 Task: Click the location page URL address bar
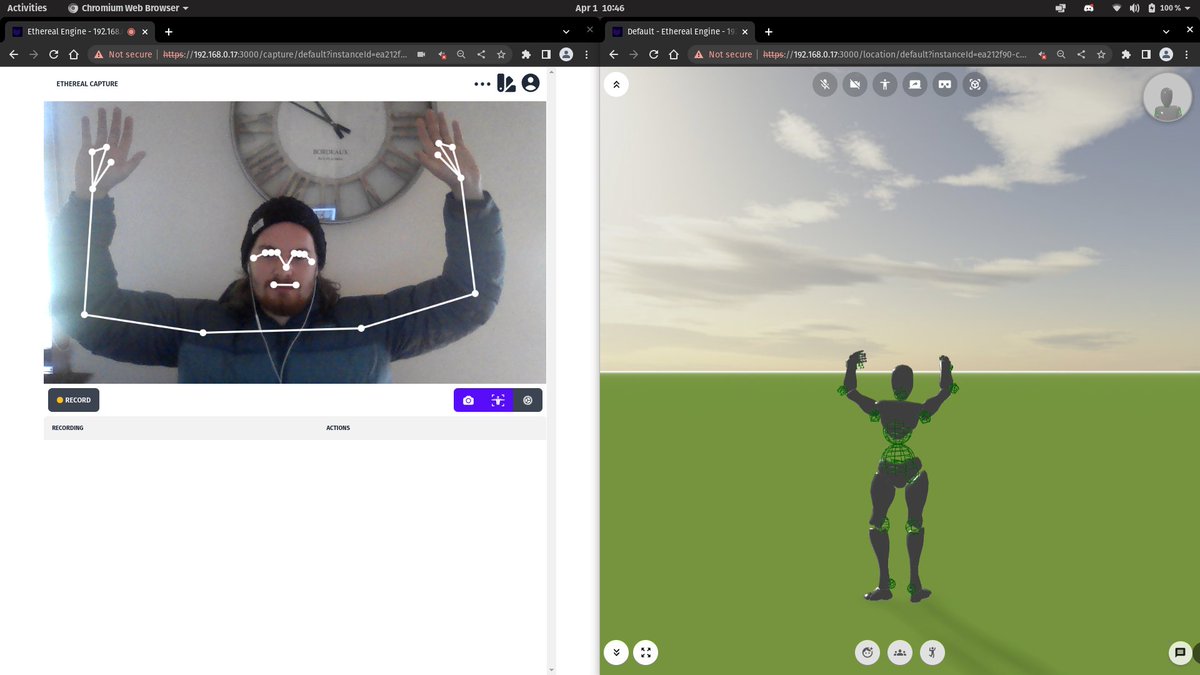click(895, 54)
